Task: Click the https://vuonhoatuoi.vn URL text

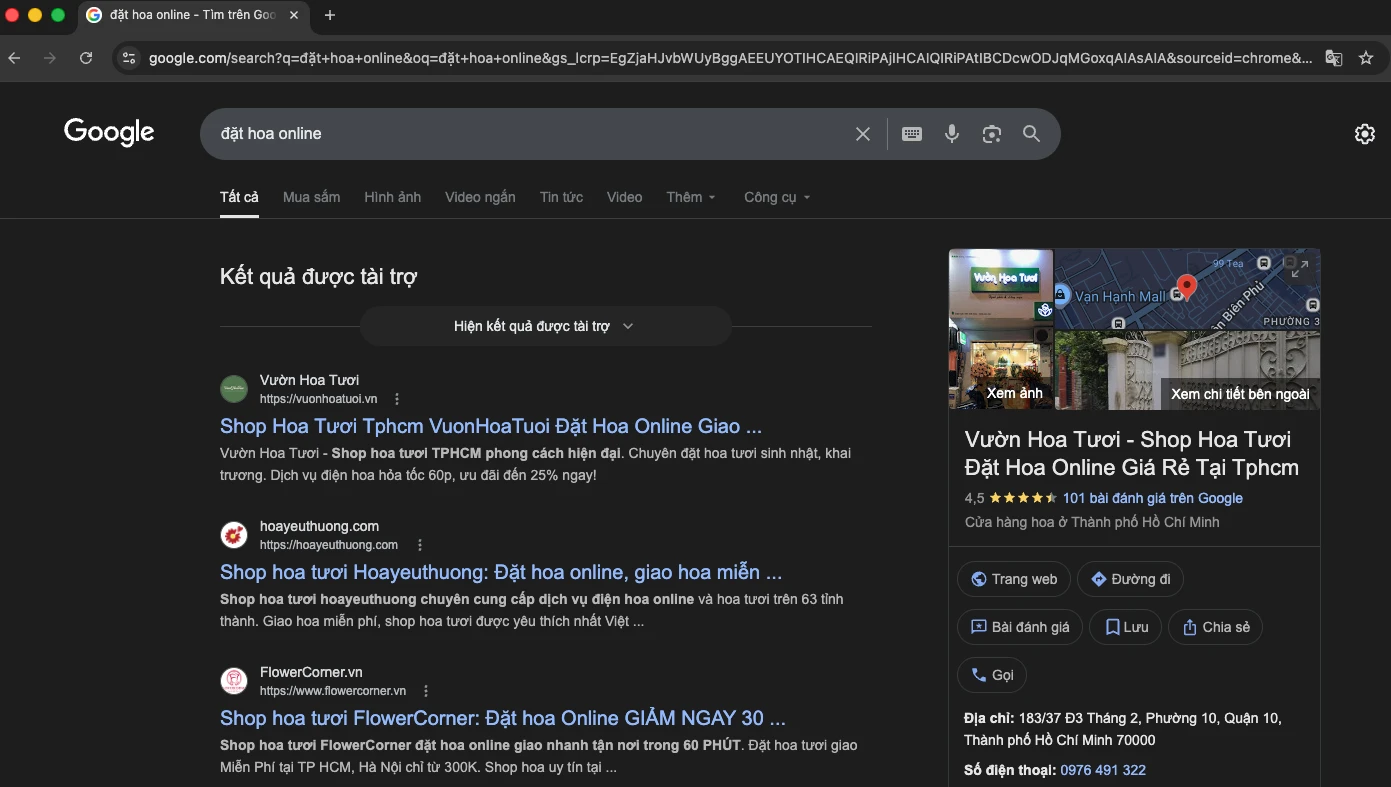Action: point(319,399)
